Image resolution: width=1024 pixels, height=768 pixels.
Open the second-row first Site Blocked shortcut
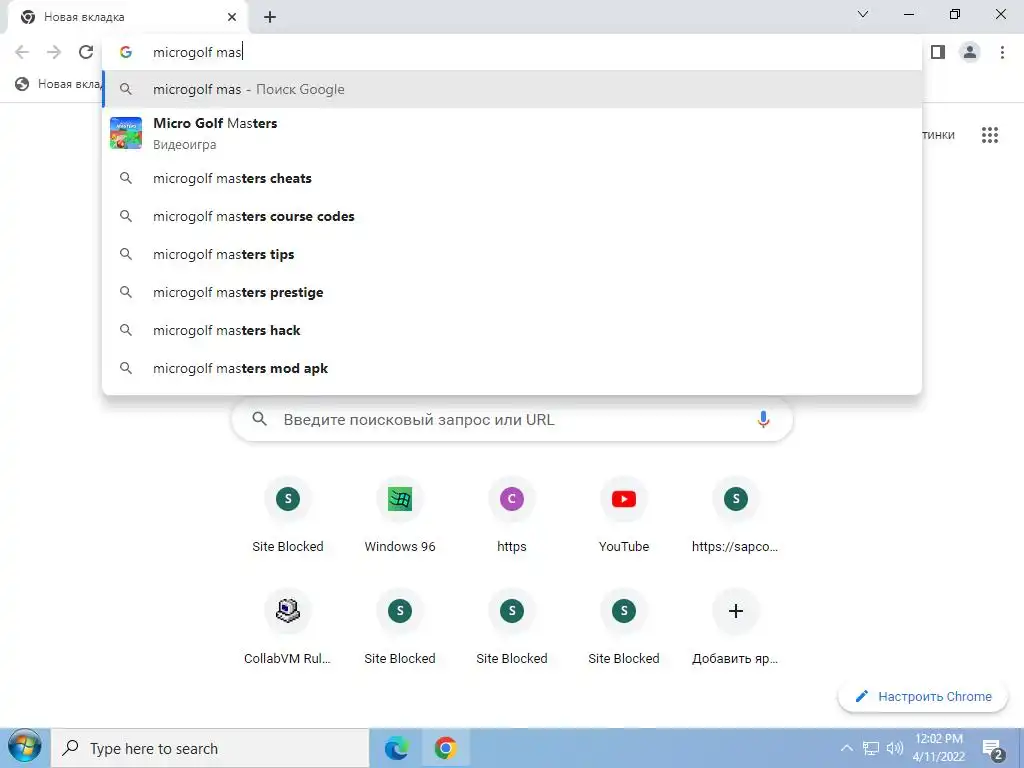click(x=400, y=628)
